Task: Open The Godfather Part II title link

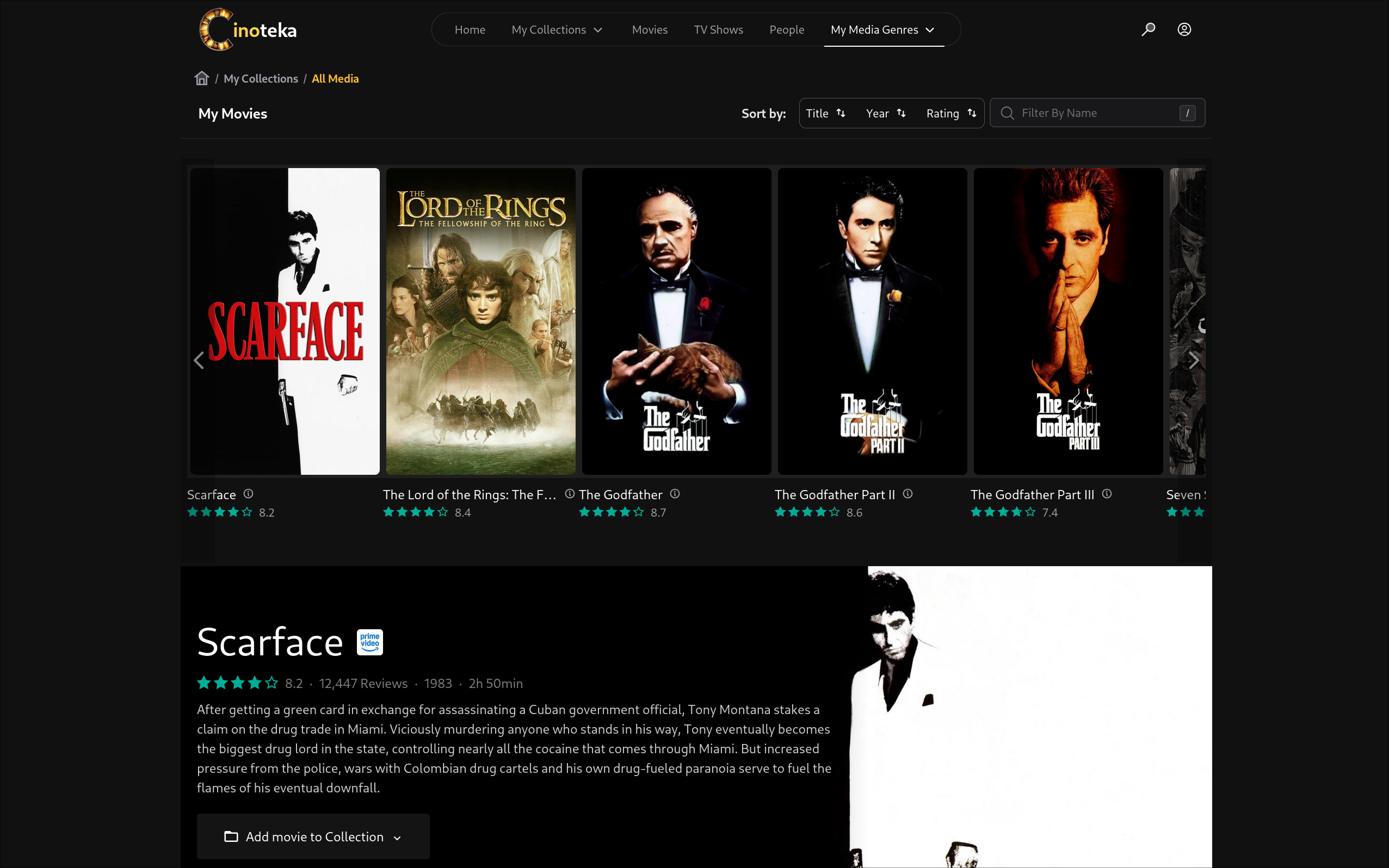Action: pos(834,494)
